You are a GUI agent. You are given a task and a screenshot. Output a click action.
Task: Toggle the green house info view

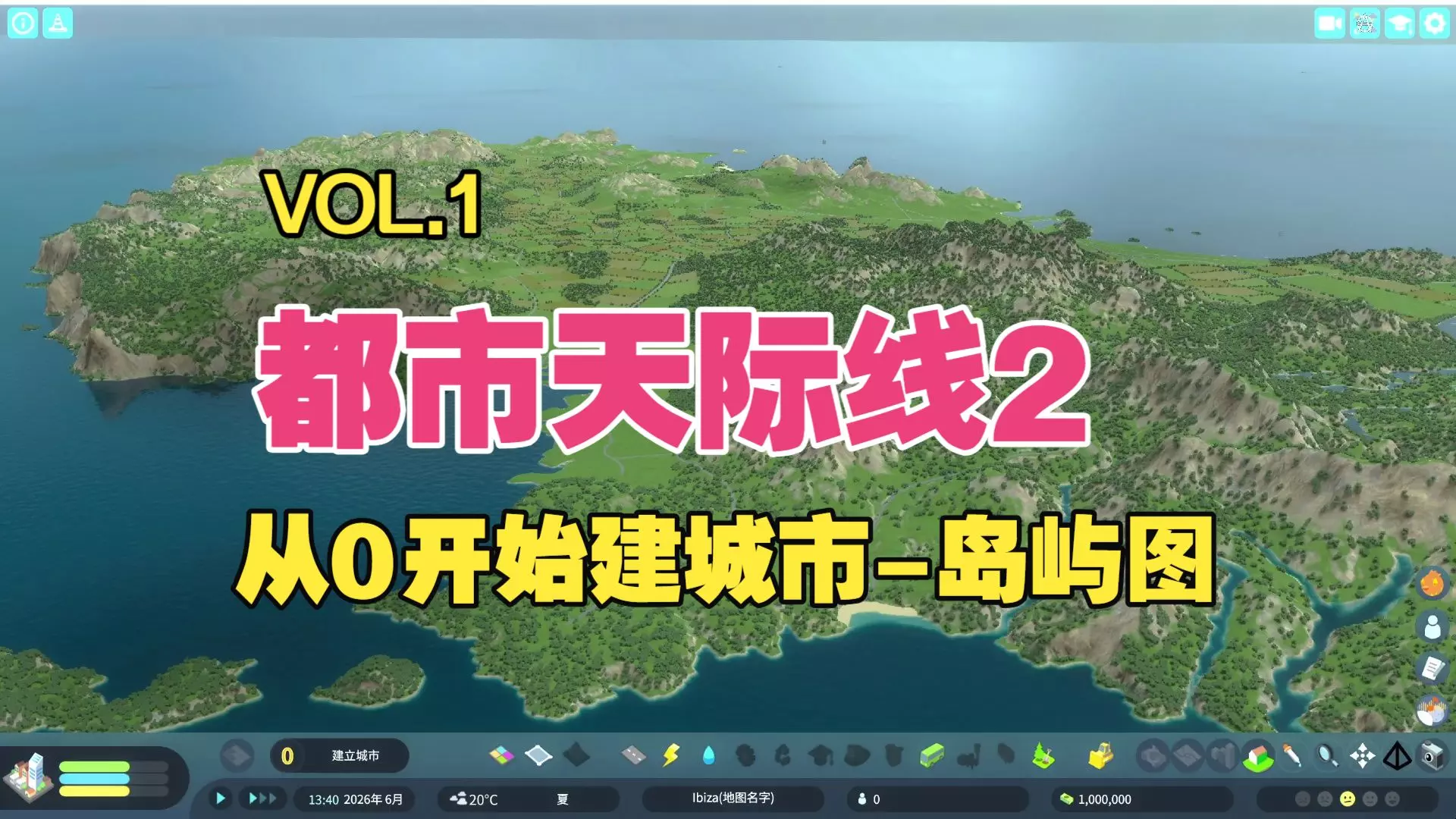click(1257, 756)
